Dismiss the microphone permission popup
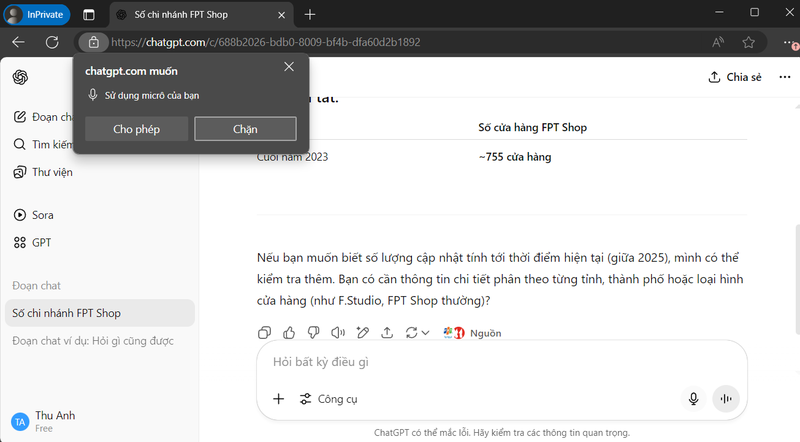This screenshot has width=800, height=442. click(289, 67)
